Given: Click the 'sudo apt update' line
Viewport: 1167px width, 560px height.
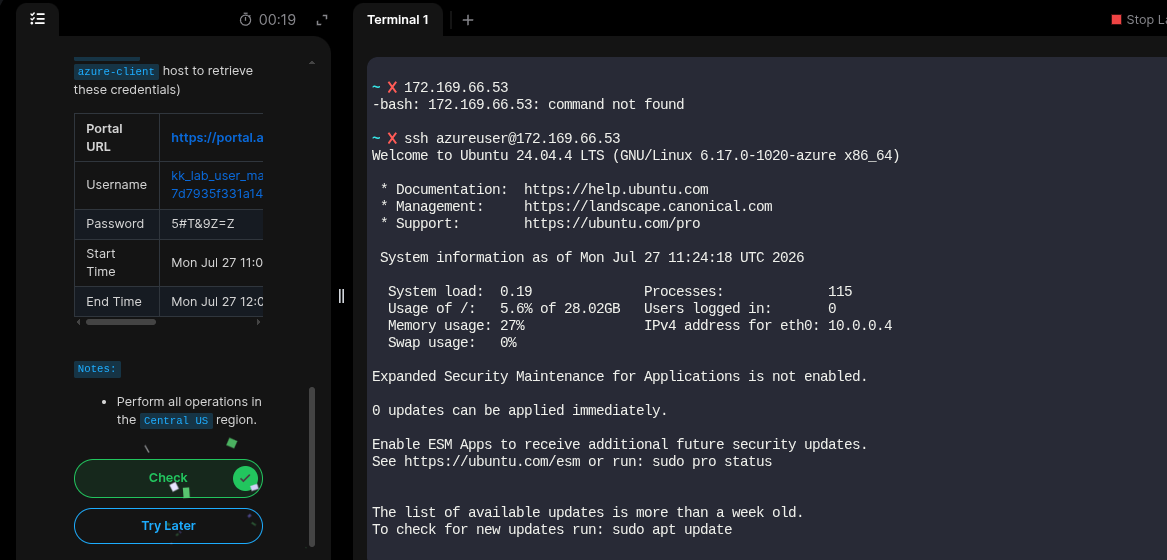Looking at the screenshot, I should [551, 529].
